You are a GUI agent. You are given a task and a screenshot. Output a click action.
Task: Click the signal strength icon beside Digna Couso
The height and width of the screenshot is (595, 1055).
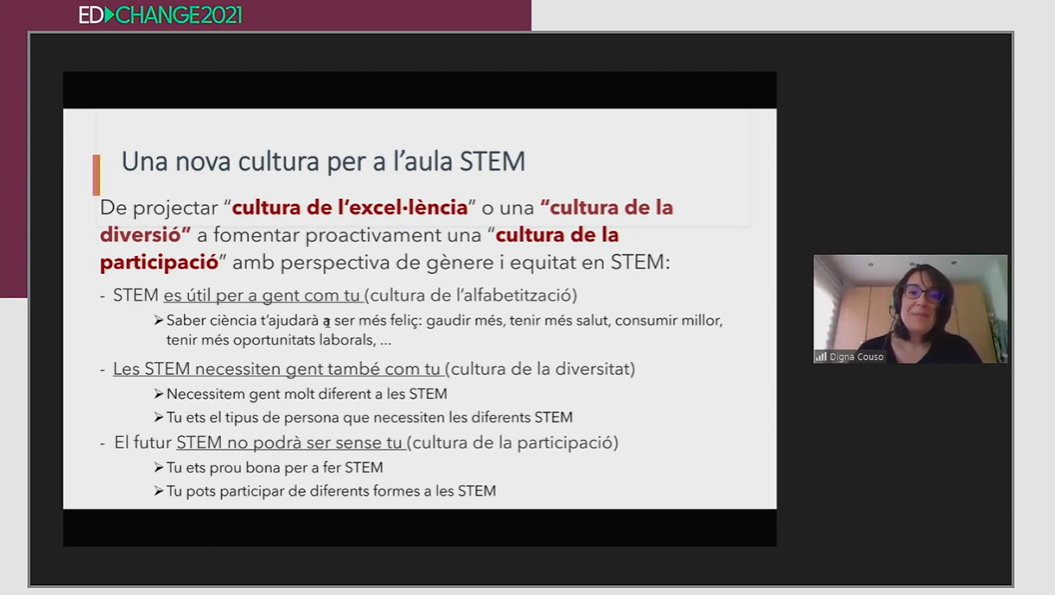coord(821,356)
